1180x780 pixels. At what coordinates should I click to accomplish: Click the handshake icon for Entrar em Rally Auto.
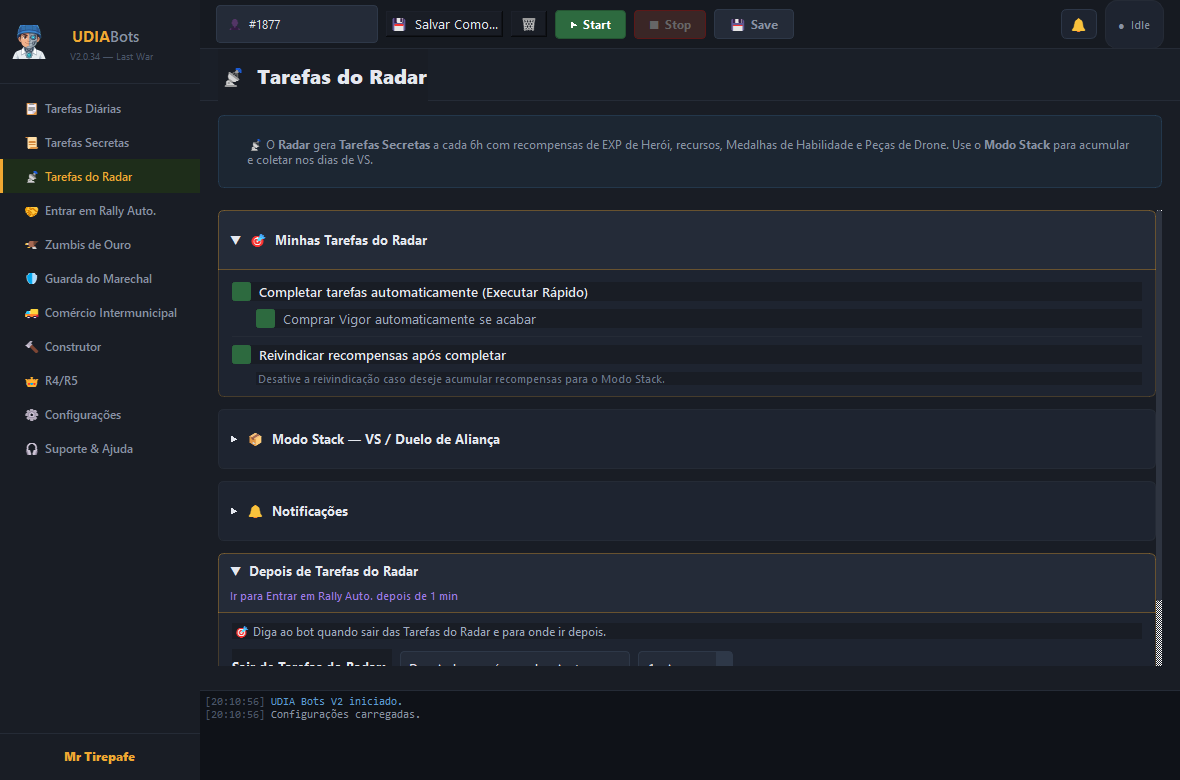point(32,212)
